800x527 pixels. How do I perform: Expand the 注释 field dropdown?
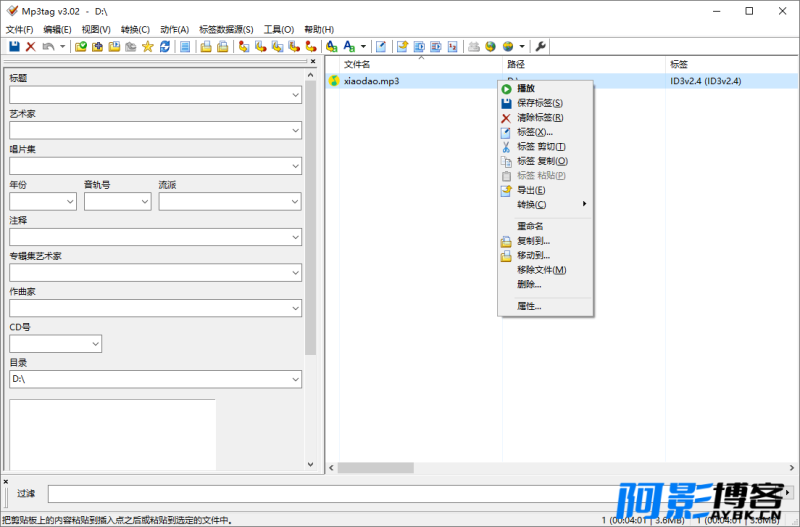tap(295, 237)
